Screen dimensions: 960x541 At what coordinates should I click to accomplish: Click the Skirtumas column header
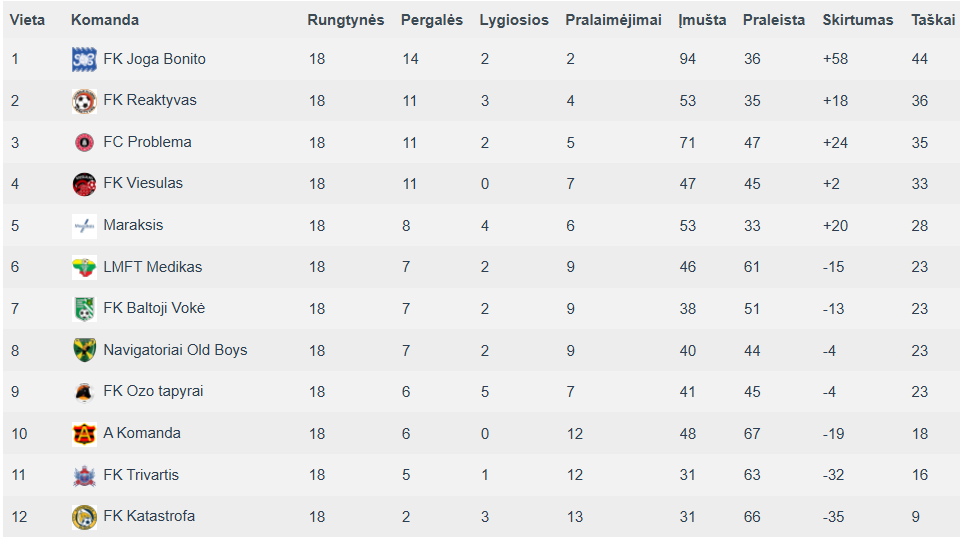[x=857, y=20]
